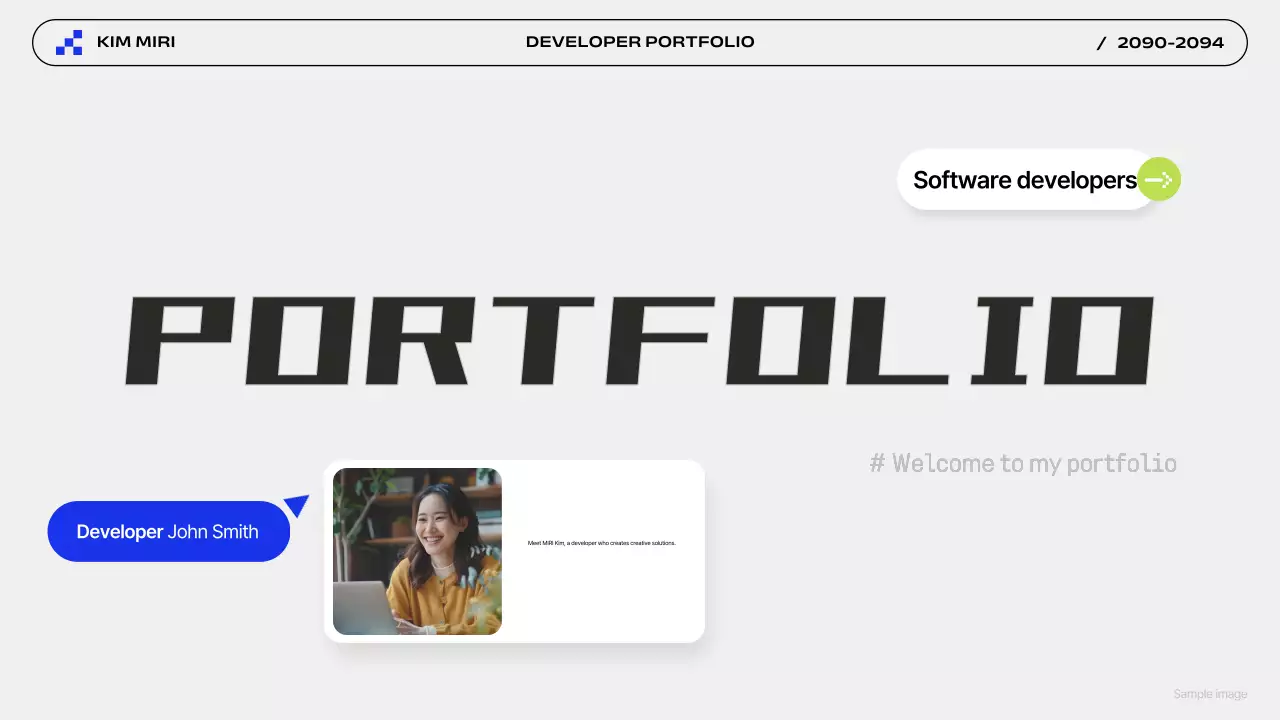Image resolution: width=1280 pixels, height=720 pixels.
Task: Click the smiling woman photo thumbnail
Action: 417,551
